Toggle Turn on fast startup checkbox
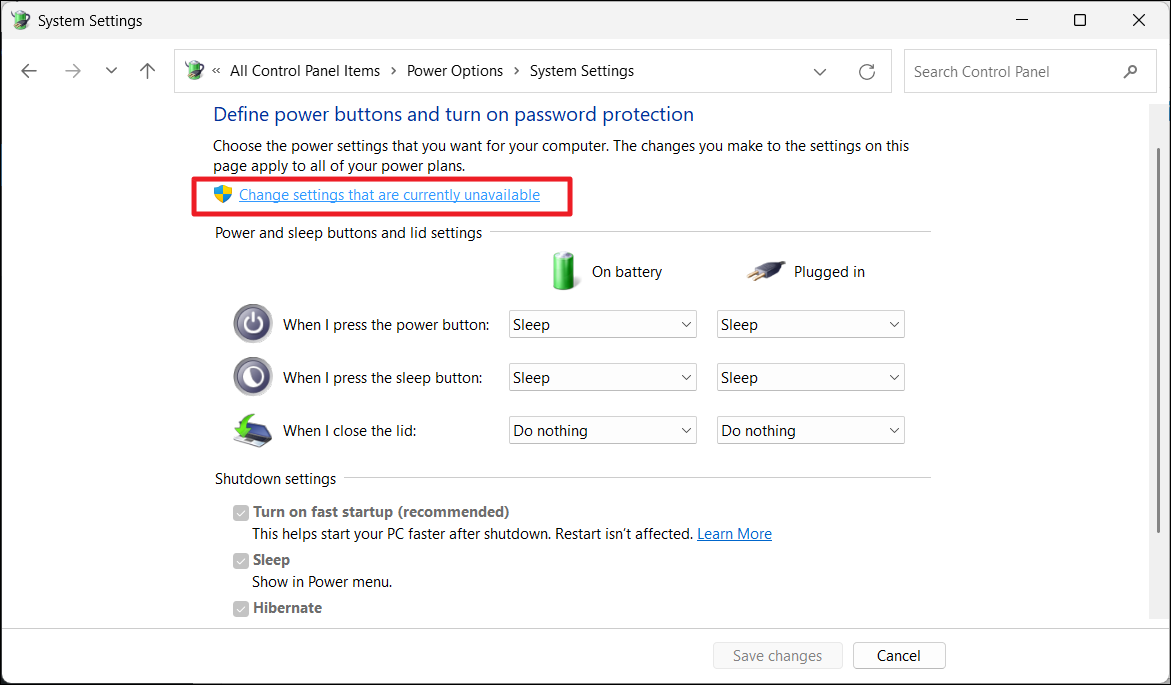The height and width of the screenshot is (685, 1171). point(241,513)
